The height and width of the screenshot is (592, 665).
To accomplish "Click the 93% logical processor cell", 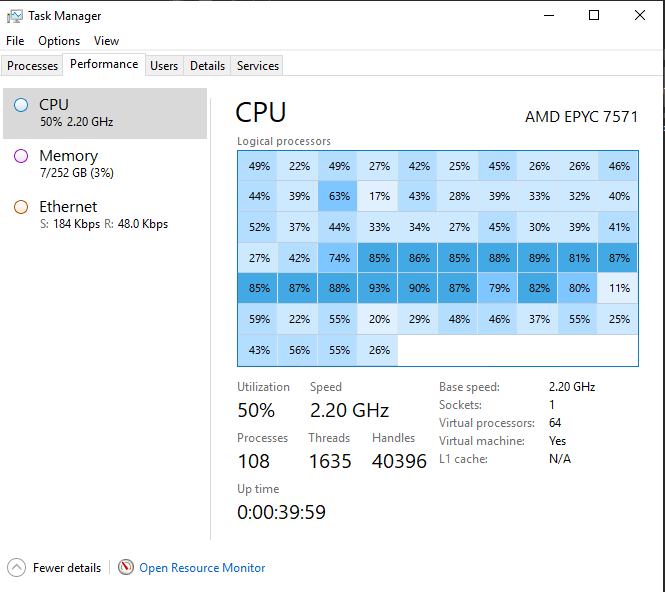I will tap(379, 289).
